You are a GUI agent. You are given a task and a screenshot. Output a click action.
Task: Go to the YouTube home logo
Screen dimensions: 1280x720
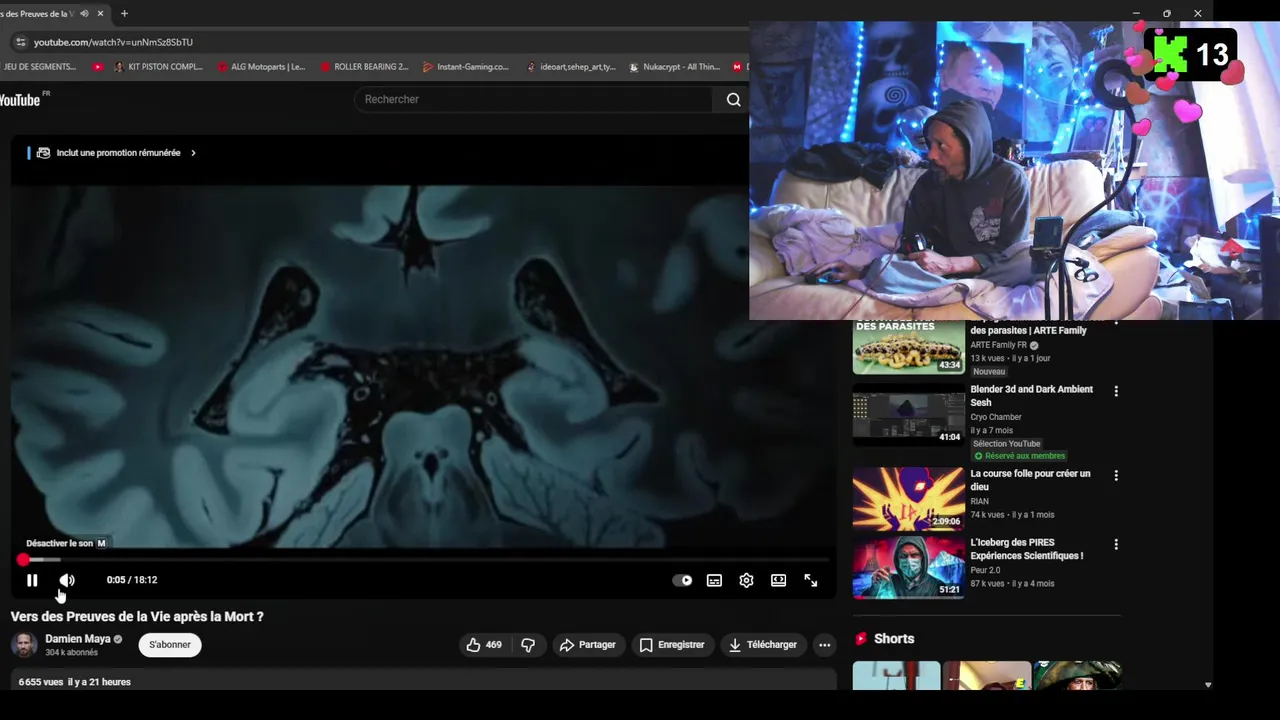pos(22,99)
